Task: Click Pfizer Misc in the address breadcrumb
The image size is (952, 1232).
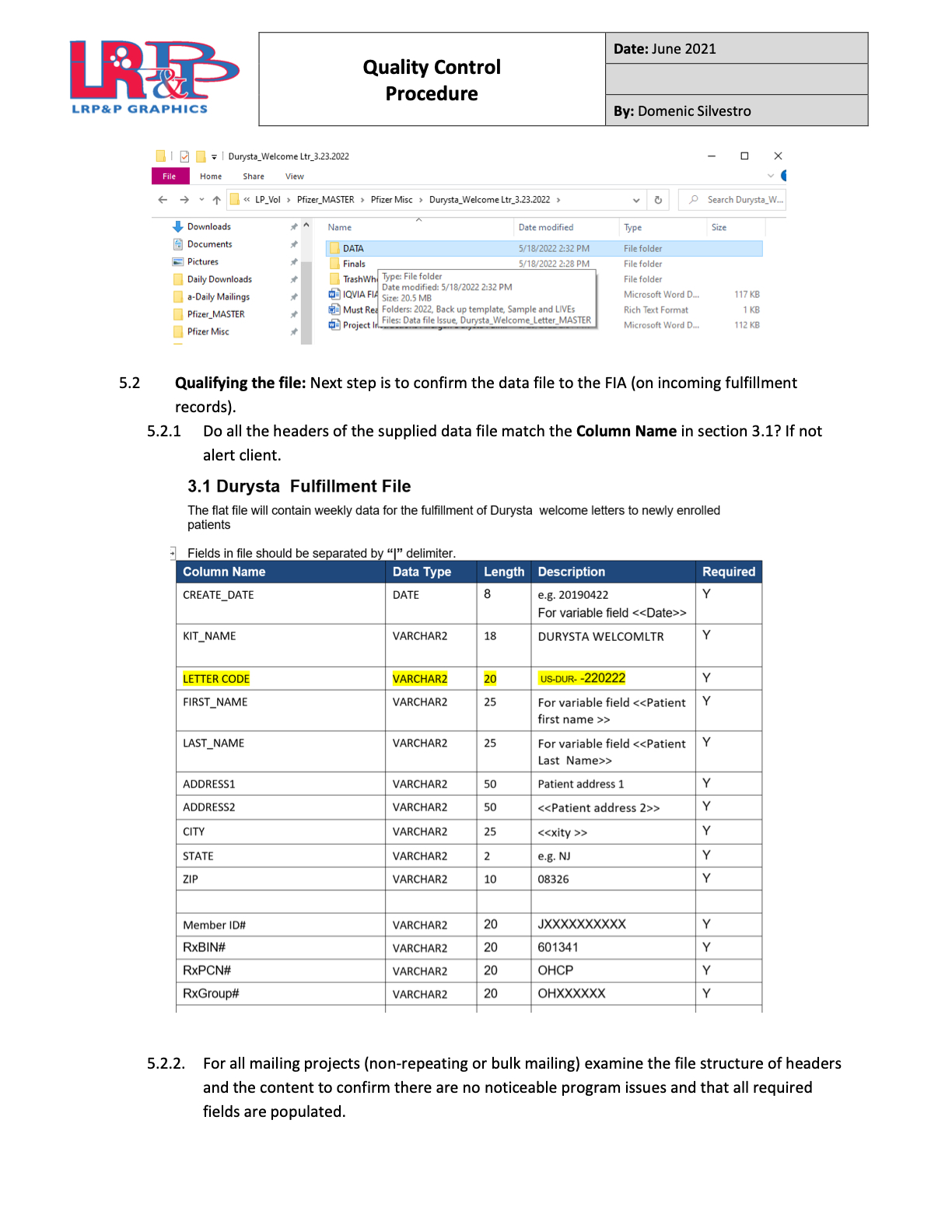Action: click(392, 200)
